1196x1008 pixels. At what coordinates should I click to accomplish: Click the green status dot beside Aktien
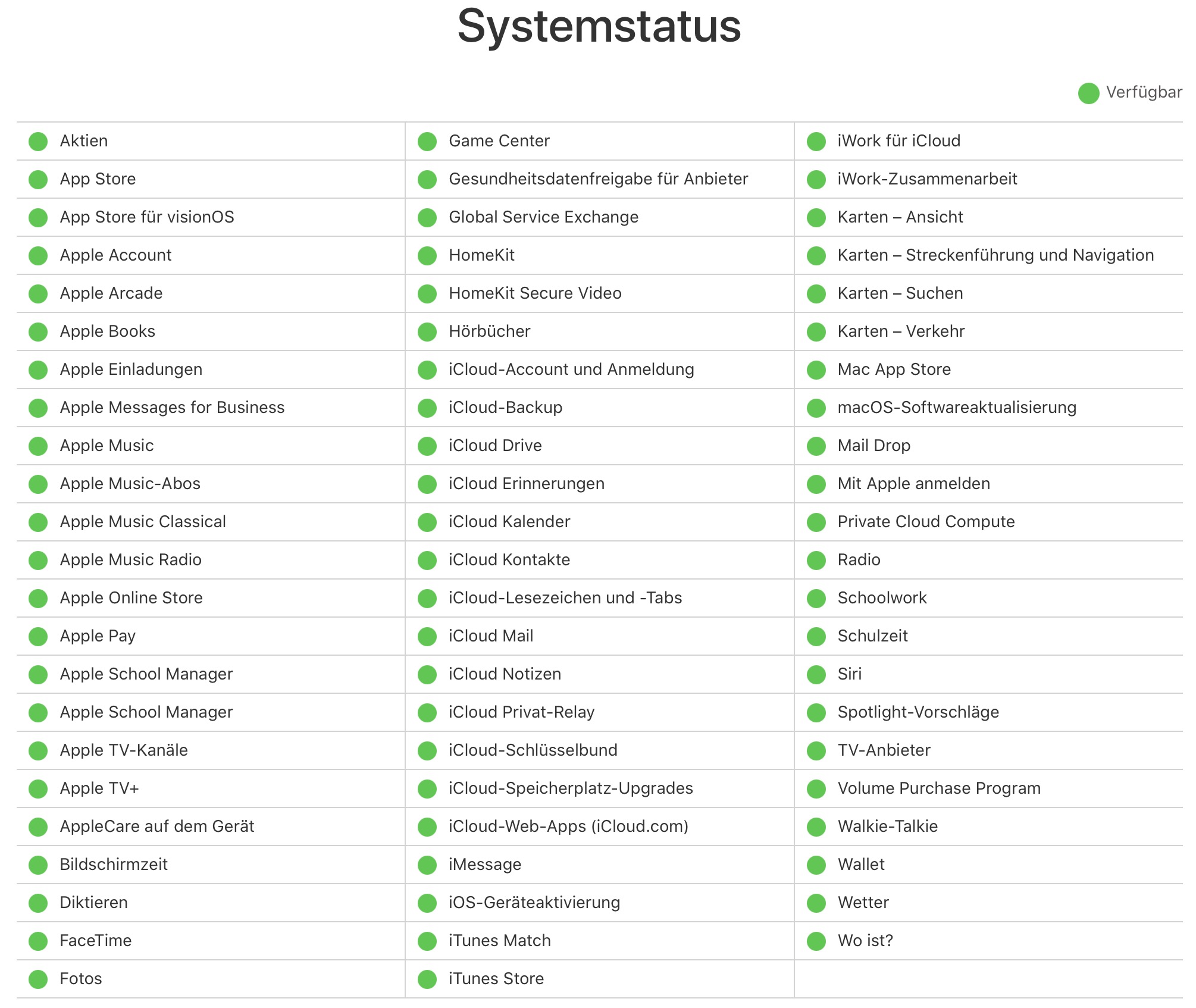click(38, 142)
